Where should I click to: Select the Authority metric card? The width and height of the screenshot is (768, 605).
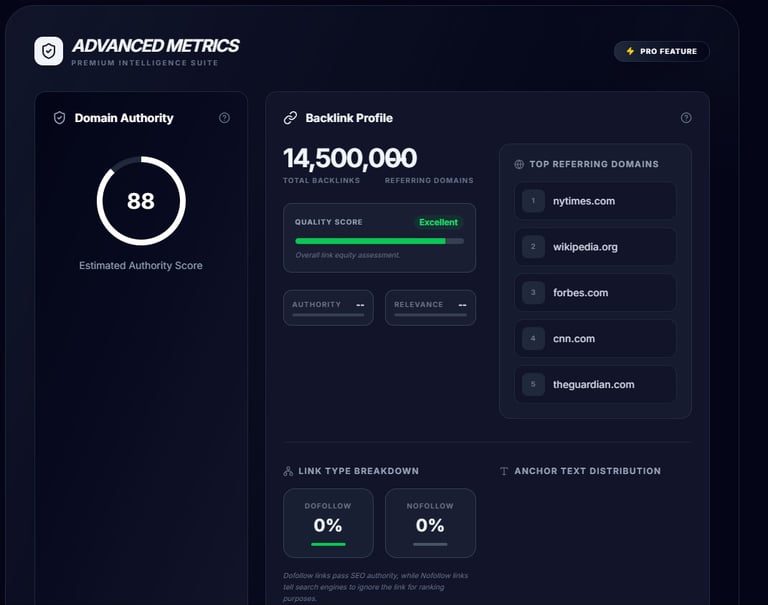click(x=328, y=308)
